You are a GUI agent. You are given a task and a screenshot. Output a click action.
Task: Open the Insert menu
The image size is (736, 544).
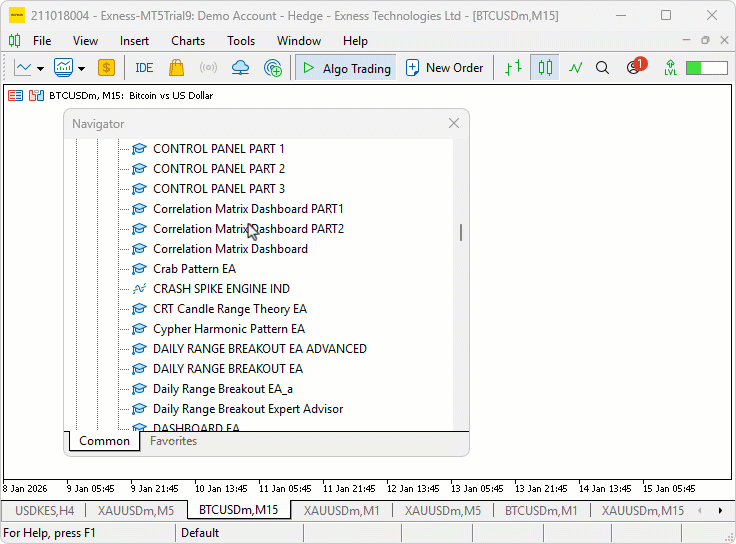[134, 41]
